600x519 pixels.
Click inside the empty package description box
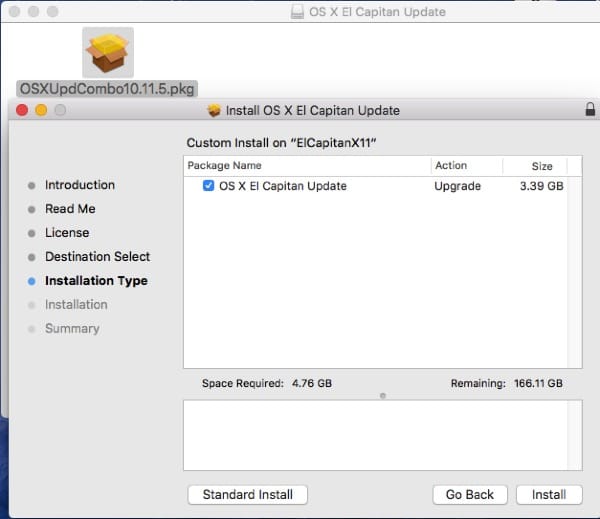[x=382, y=435]
